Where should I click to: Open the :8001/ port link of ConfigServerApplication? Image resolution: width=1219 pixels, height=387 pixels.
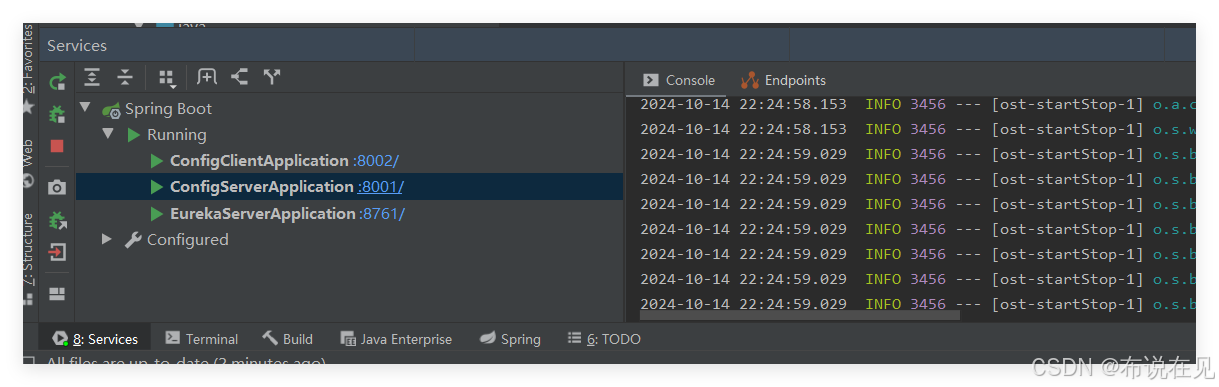[381, 187]
